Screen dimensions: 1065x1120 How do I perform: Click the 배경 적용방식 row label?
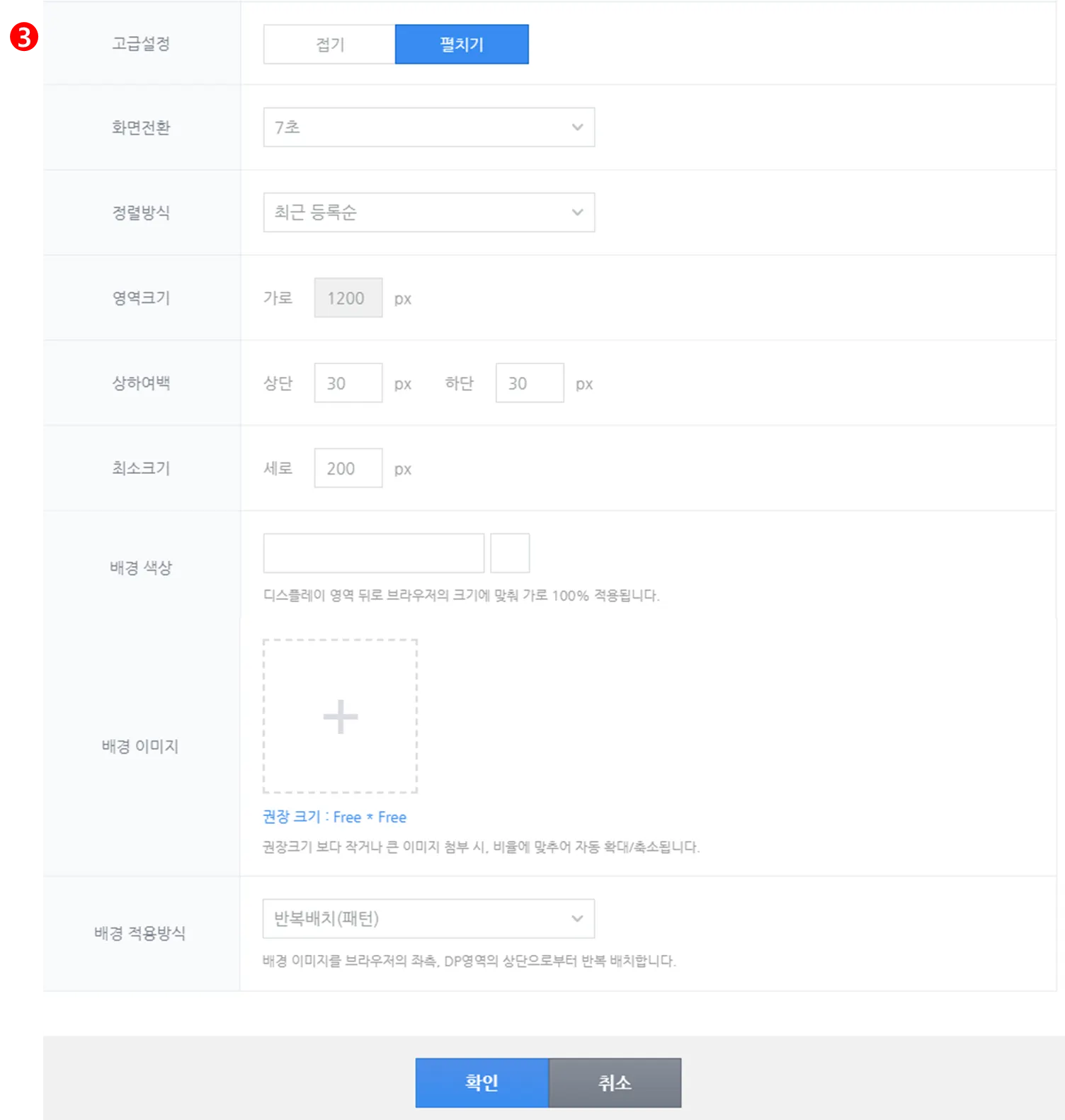click(x=140, y=933)
